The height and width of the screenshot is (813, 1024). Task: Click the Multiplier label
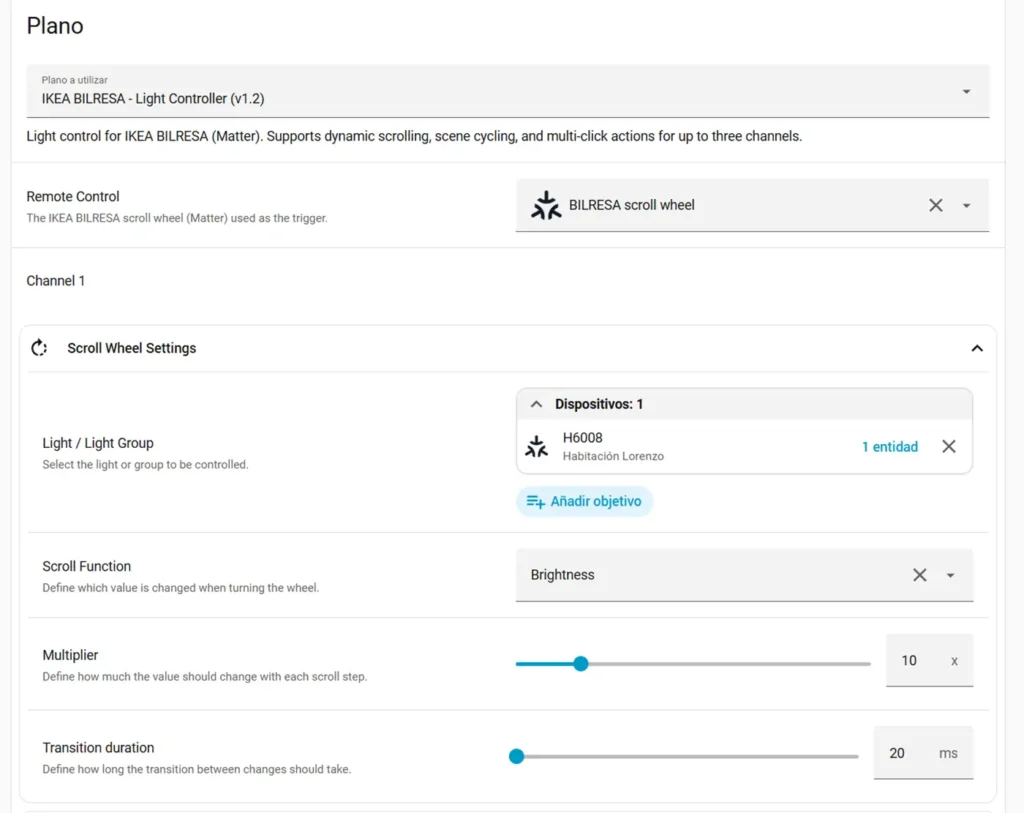click(70, 655)
